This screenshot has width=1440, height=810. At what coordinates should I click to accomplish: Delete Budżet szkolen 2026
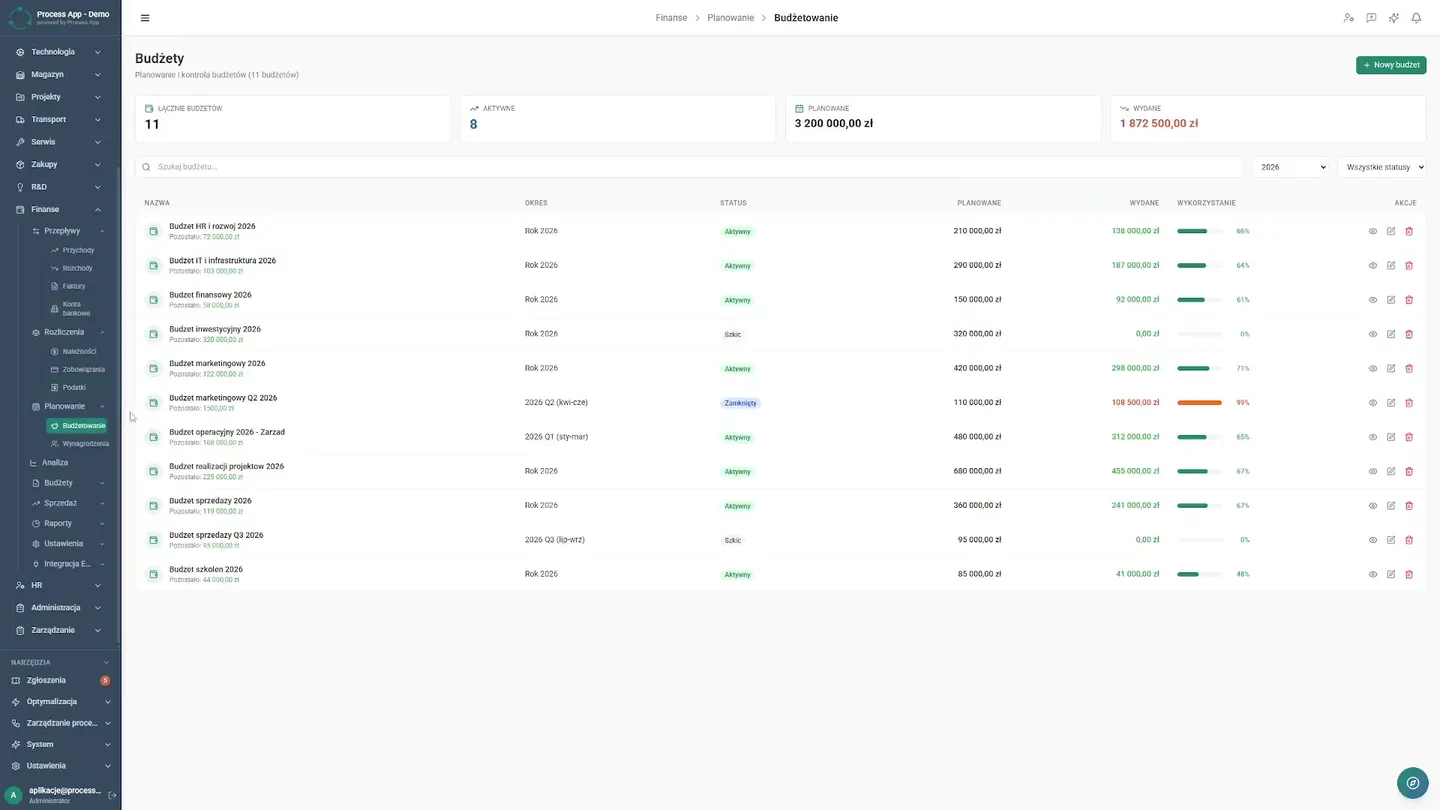pyautogui.click(x=1409, y=574)
